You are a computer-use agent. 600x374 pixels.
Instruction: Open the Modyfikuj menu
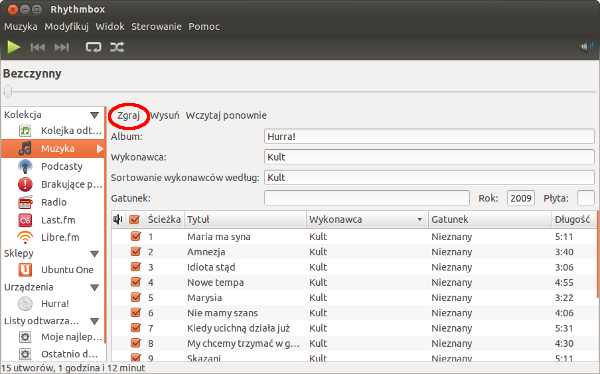tap(67, 26)
